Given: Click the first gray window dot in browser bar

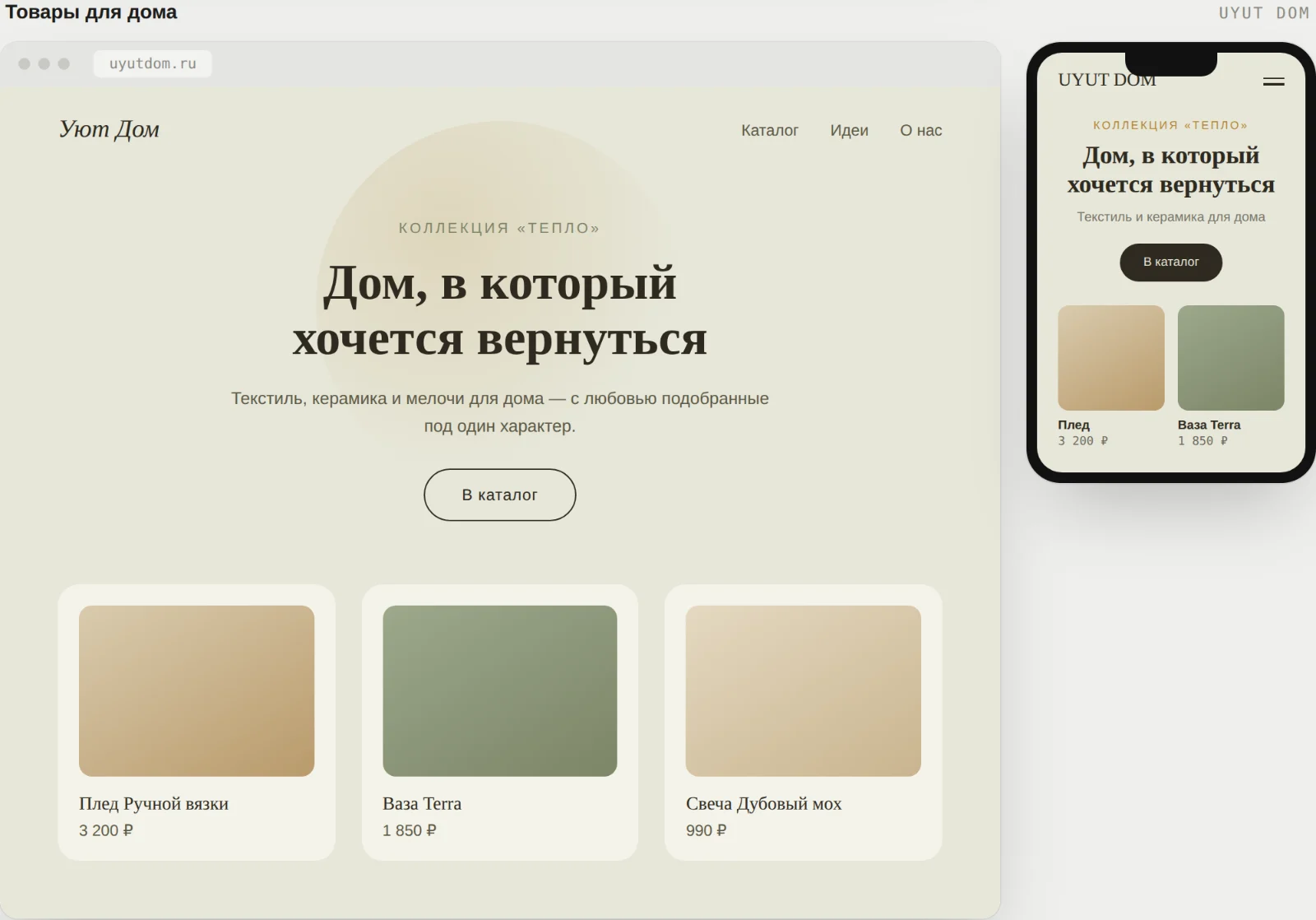Looking at the screenshot, I should [x=25, y=63].
